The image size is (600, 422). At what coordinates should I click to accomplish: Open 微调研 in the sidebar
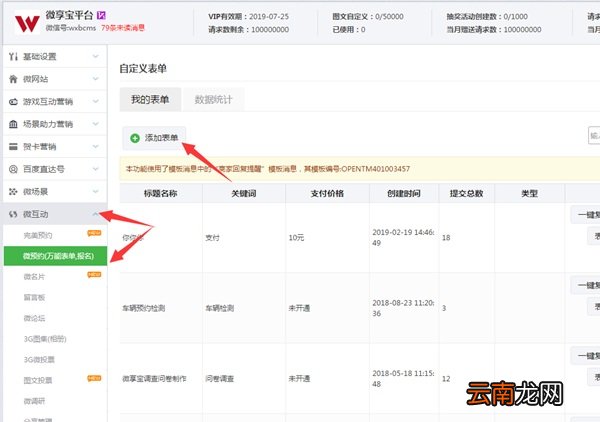34,401
